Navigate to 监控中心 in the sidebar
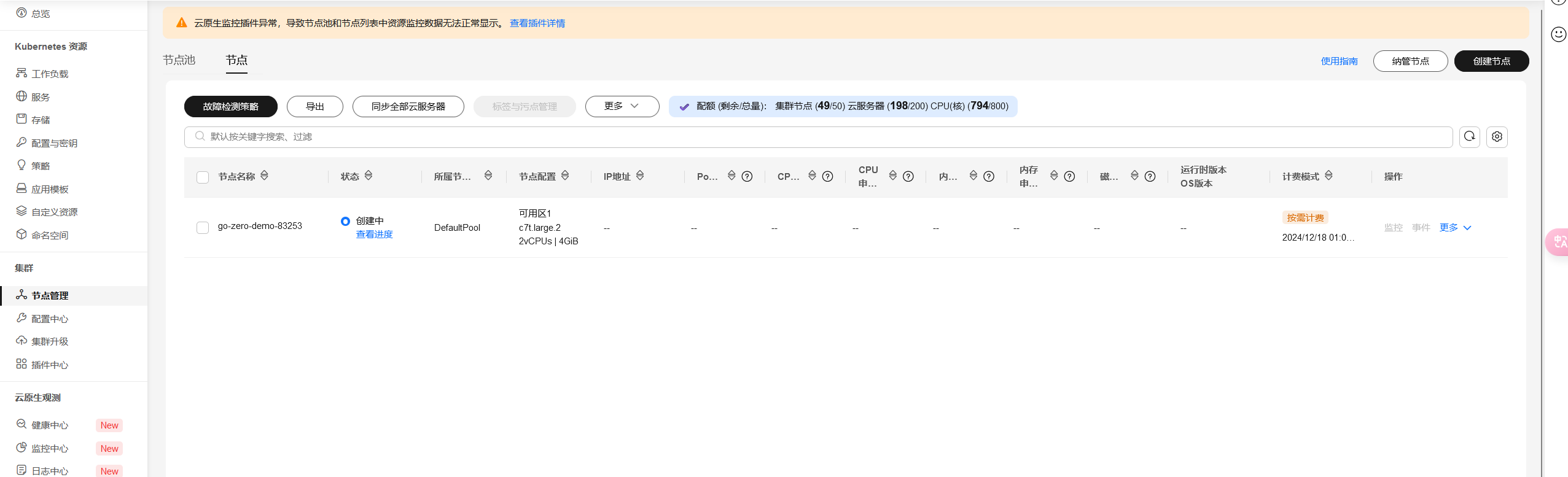Viewport: 1568px width, 477px height. (x=50, y=449)
